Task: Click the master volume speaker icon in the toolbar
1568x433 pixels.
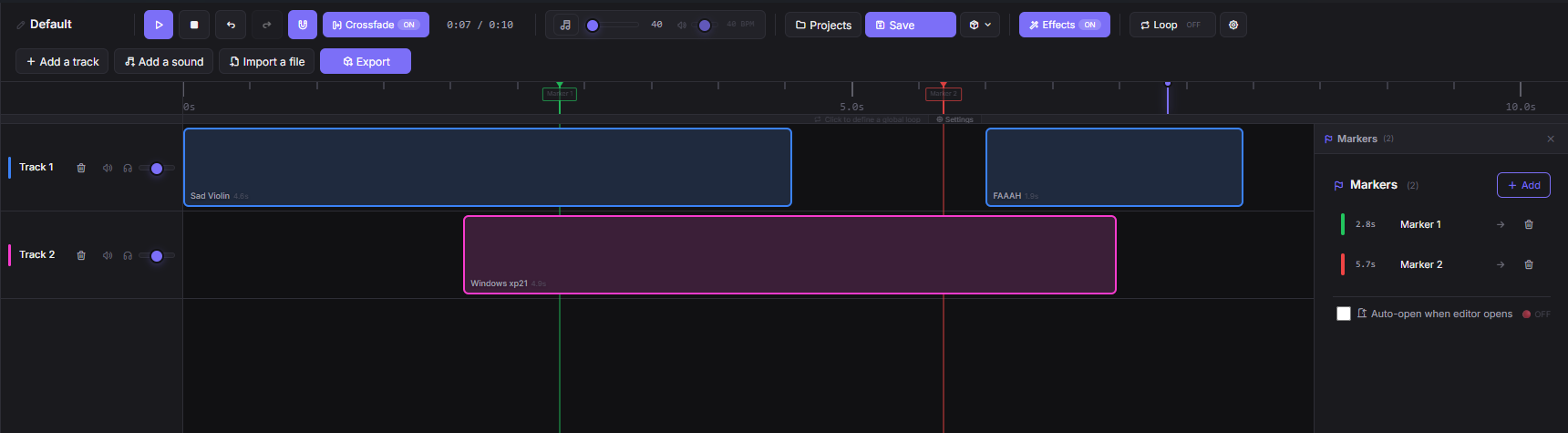Action: [682, 25]
